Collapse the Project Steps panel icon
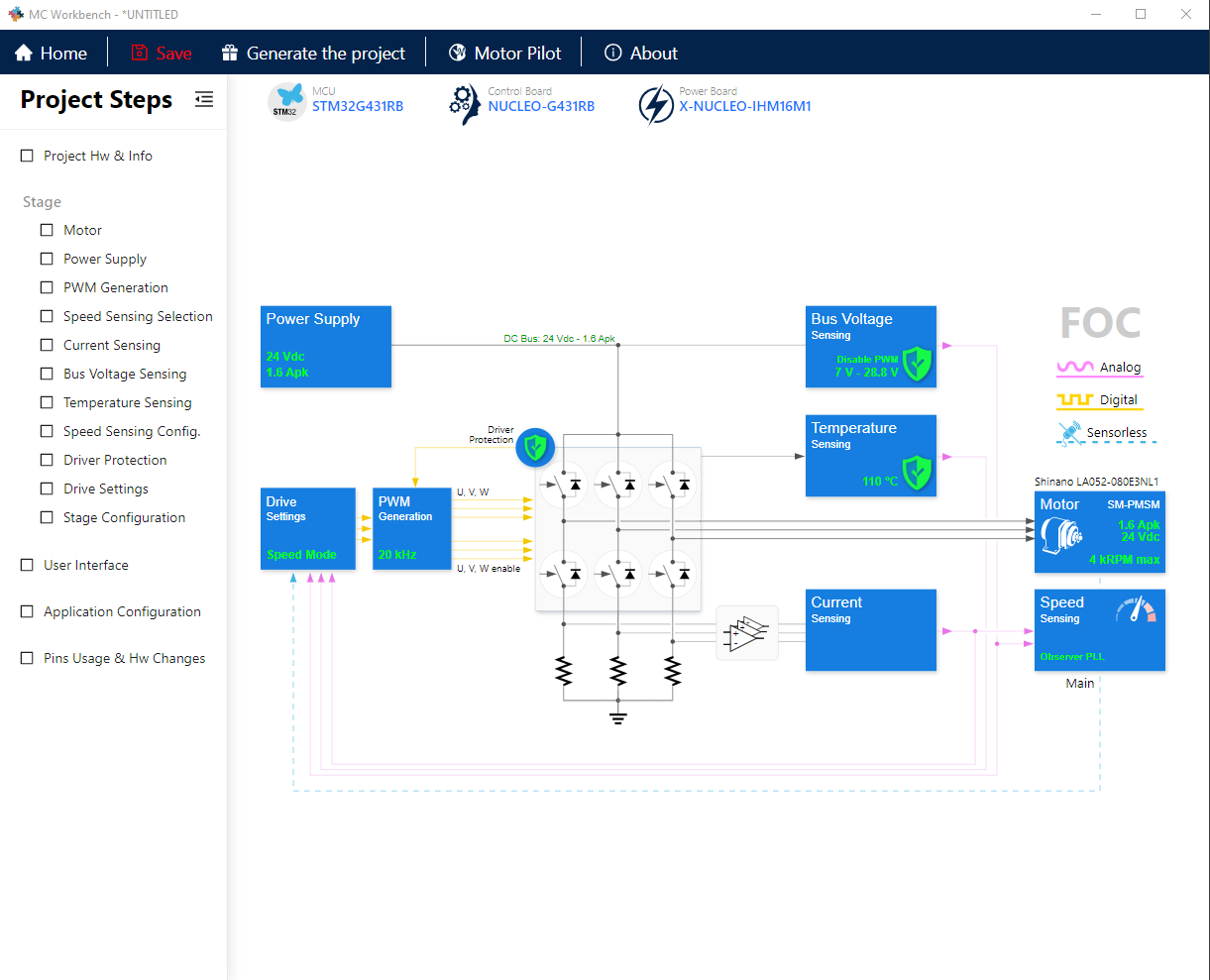 204,99
